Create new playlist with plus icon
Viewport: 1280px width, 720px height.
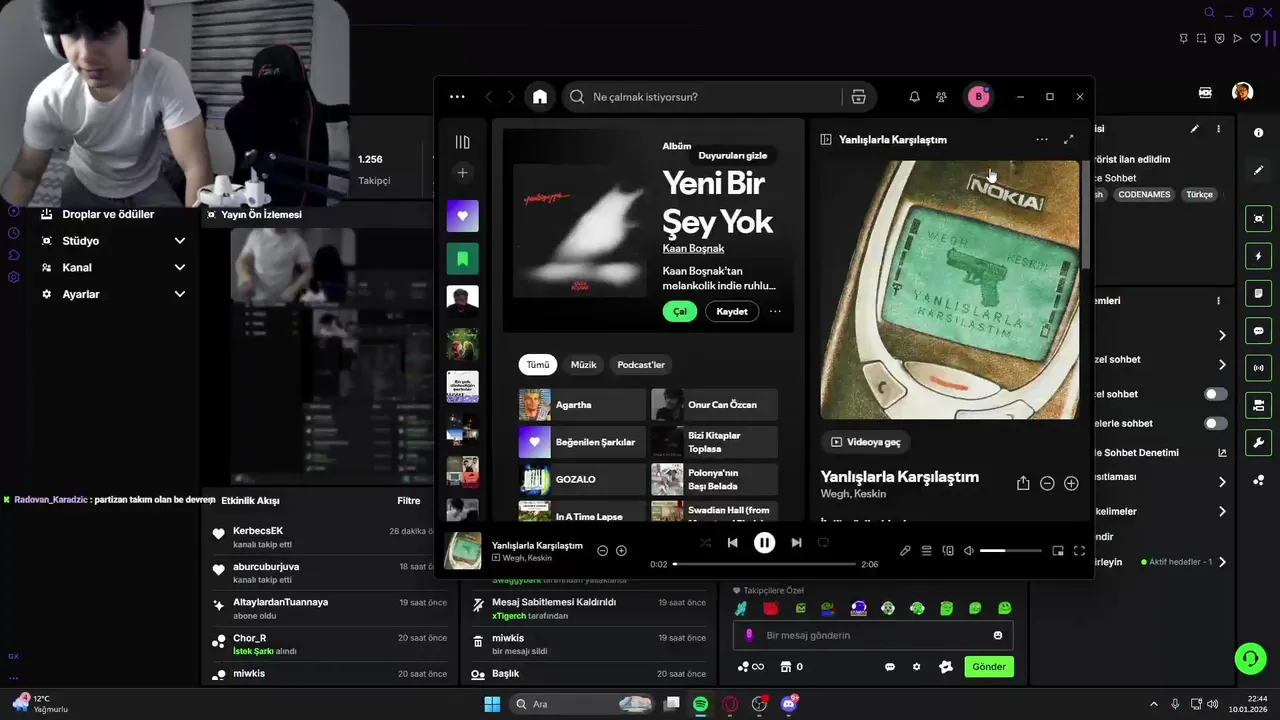462,173
